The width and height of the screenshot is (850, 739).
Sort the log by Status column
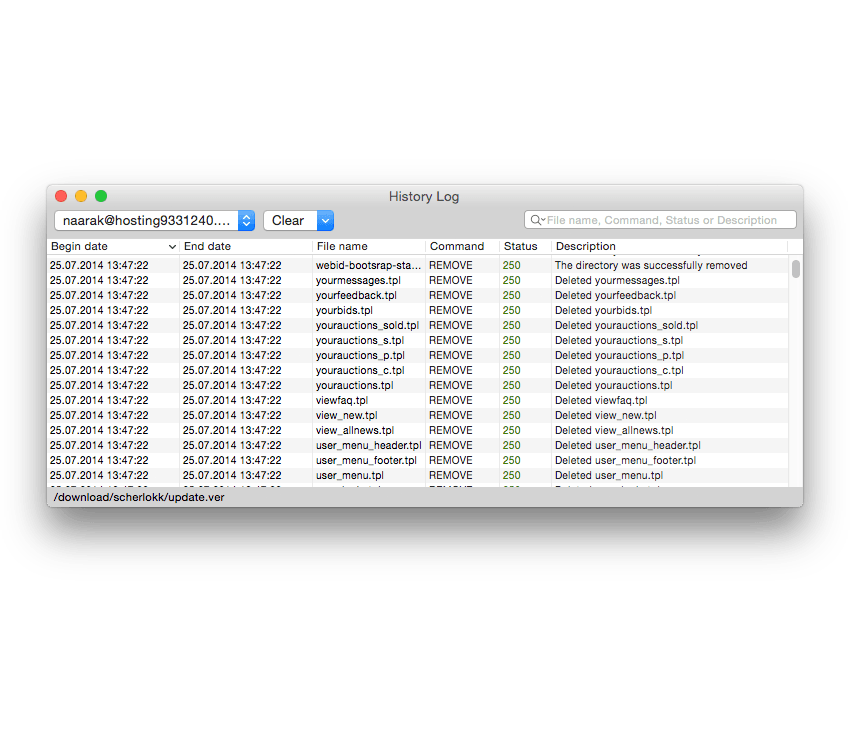coord(522,246)
